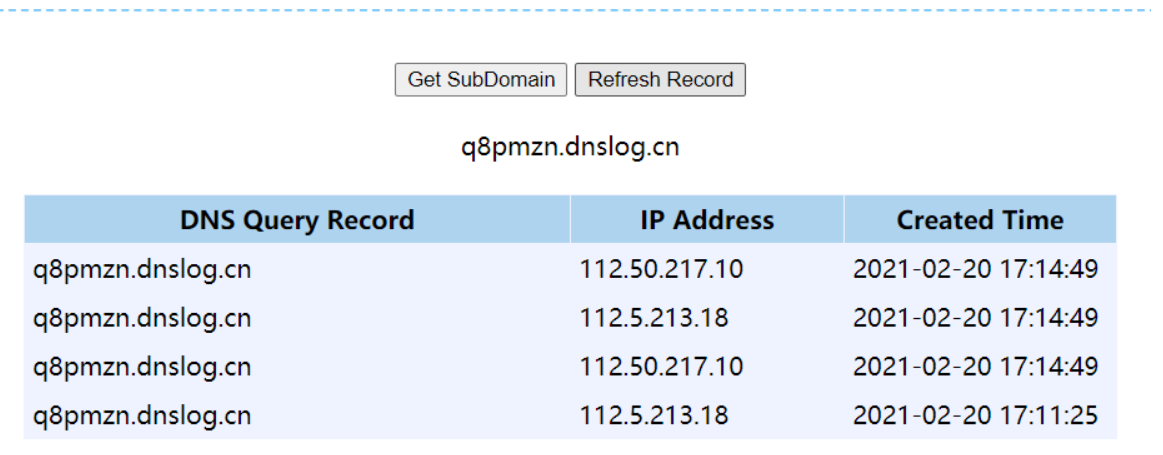Click the Created Time column header
Image resolution: width=1163 pixels, height=455 pixels.
point(980,220)
